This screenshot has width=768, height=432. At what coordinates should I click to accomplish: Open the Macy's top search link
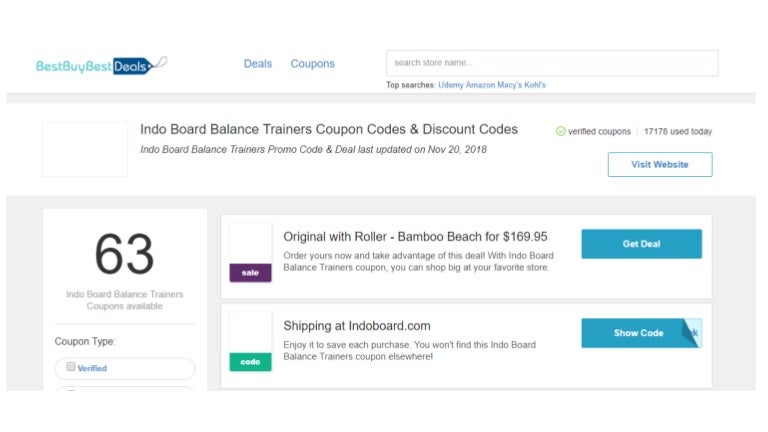[x=509, y=85]
